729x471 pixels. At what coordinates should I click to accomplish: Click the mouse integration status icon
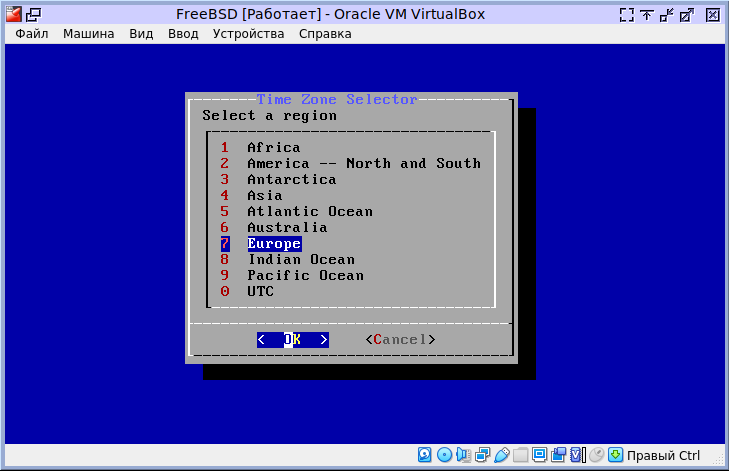click(x=596, y=455)
